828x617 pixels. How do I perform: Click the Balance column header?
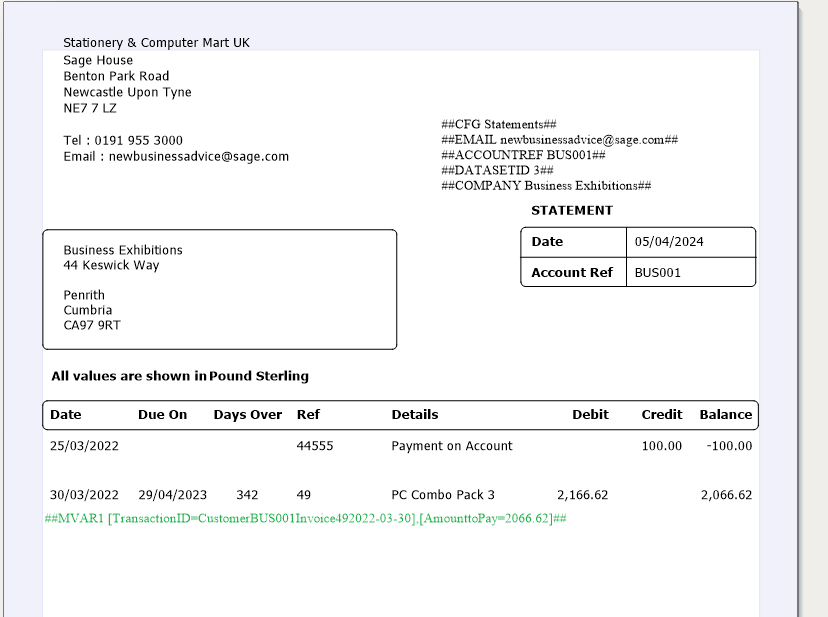pos(726,415)
